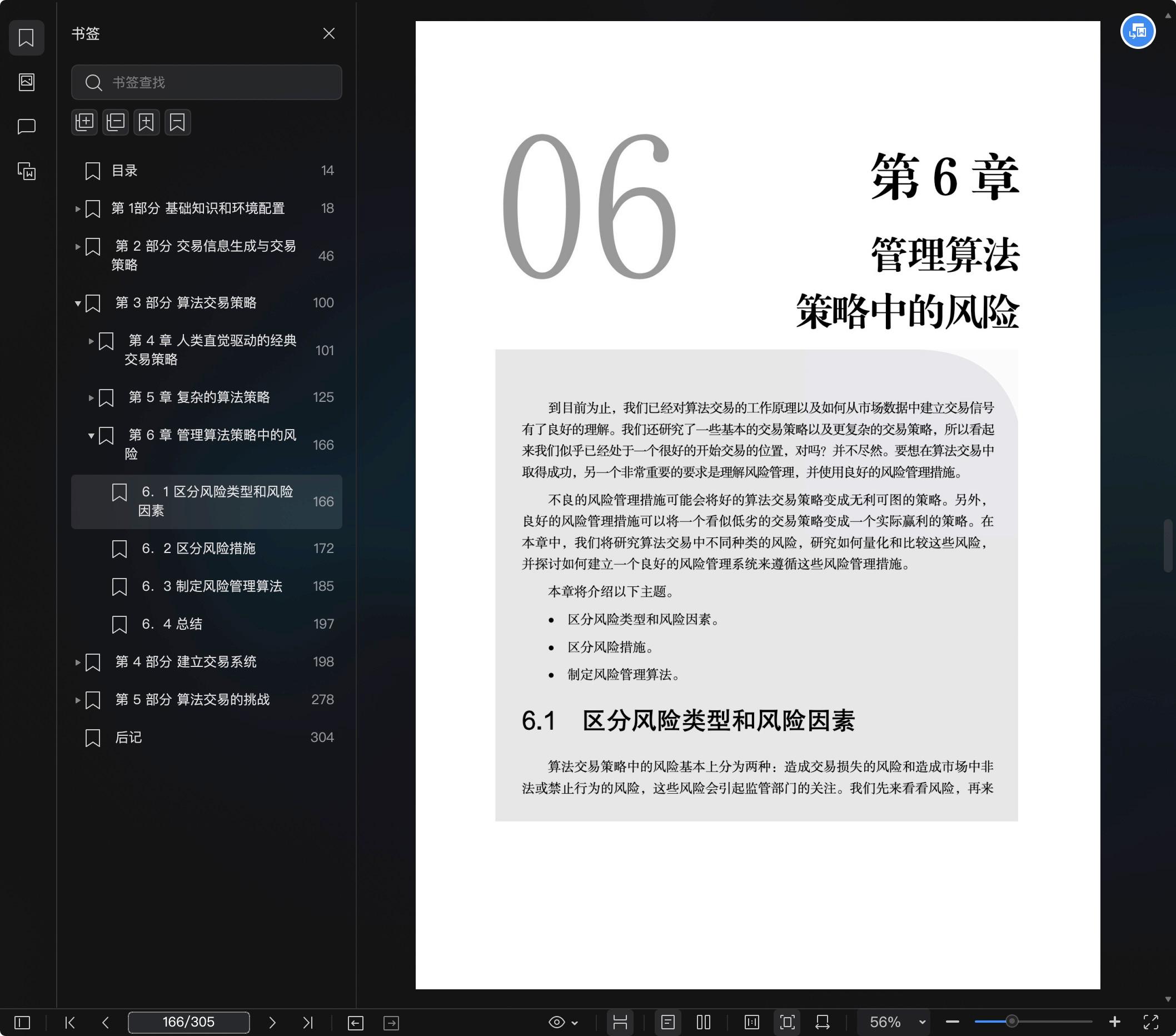Screen dimensions: 1176x1036
Task: Collapse all bookmarks button
Action: pyautogui.click(x=116, y=122)
